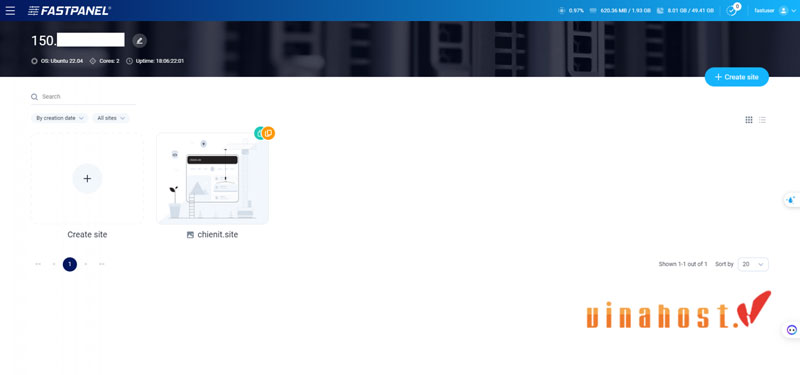The width and height of the screenshot is (800, 375).
Task: Click the CPU usage indicator icon
Action: 562,10
